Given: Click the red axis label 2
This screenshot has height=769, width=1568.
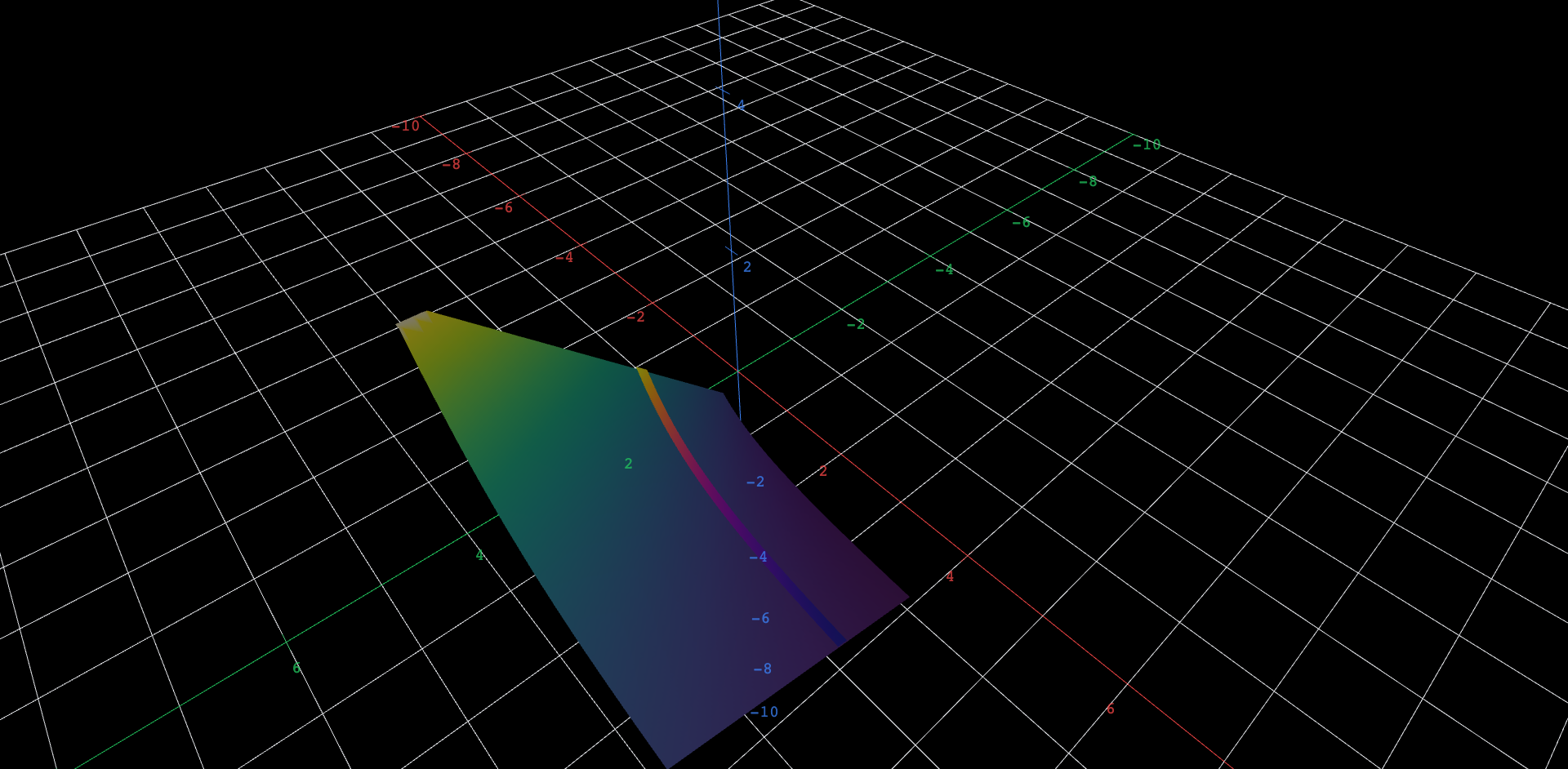Looking at the screenshot, I should pos(823,471).
